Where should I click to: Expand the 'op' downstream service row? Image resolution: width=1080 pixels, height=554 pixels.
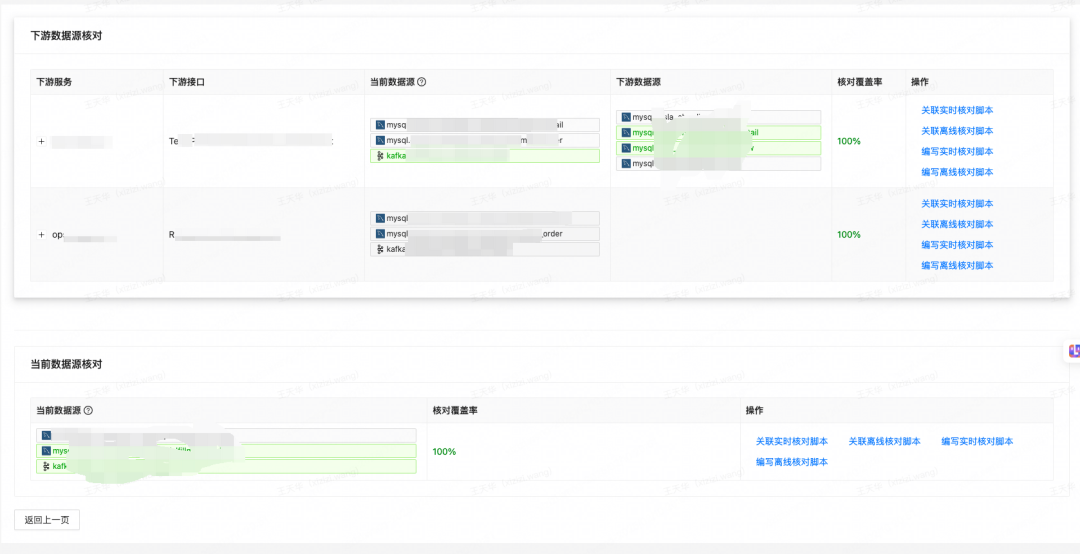pos(41,235)
